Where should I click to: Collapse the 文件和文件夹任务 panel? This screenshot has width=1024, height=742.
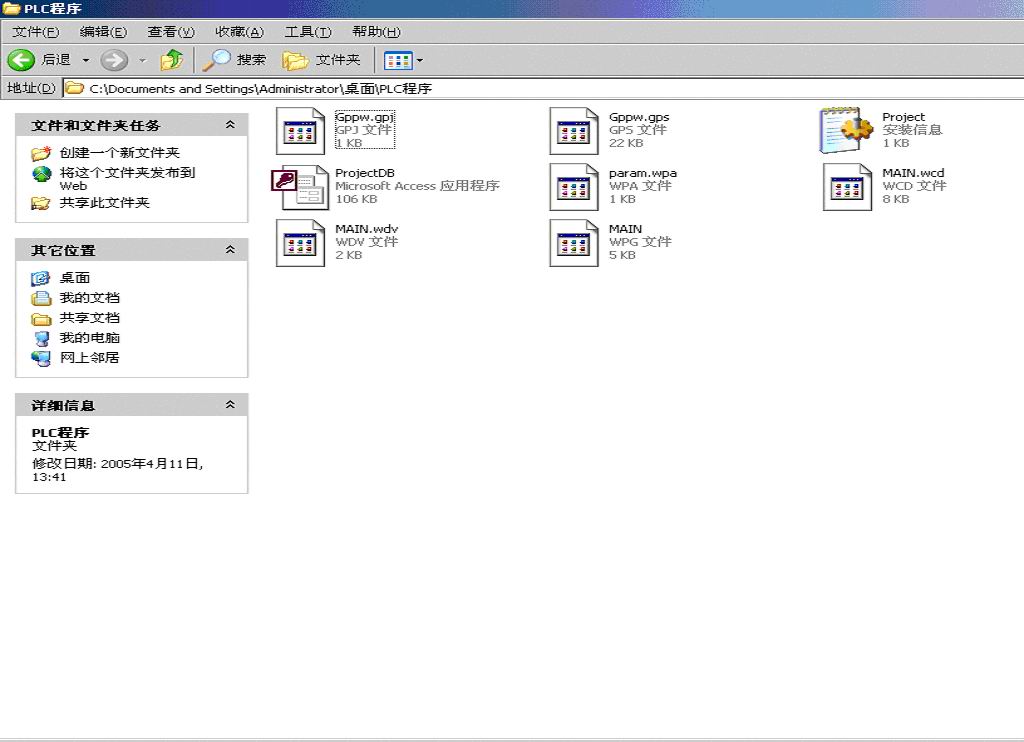coord(230,125)
